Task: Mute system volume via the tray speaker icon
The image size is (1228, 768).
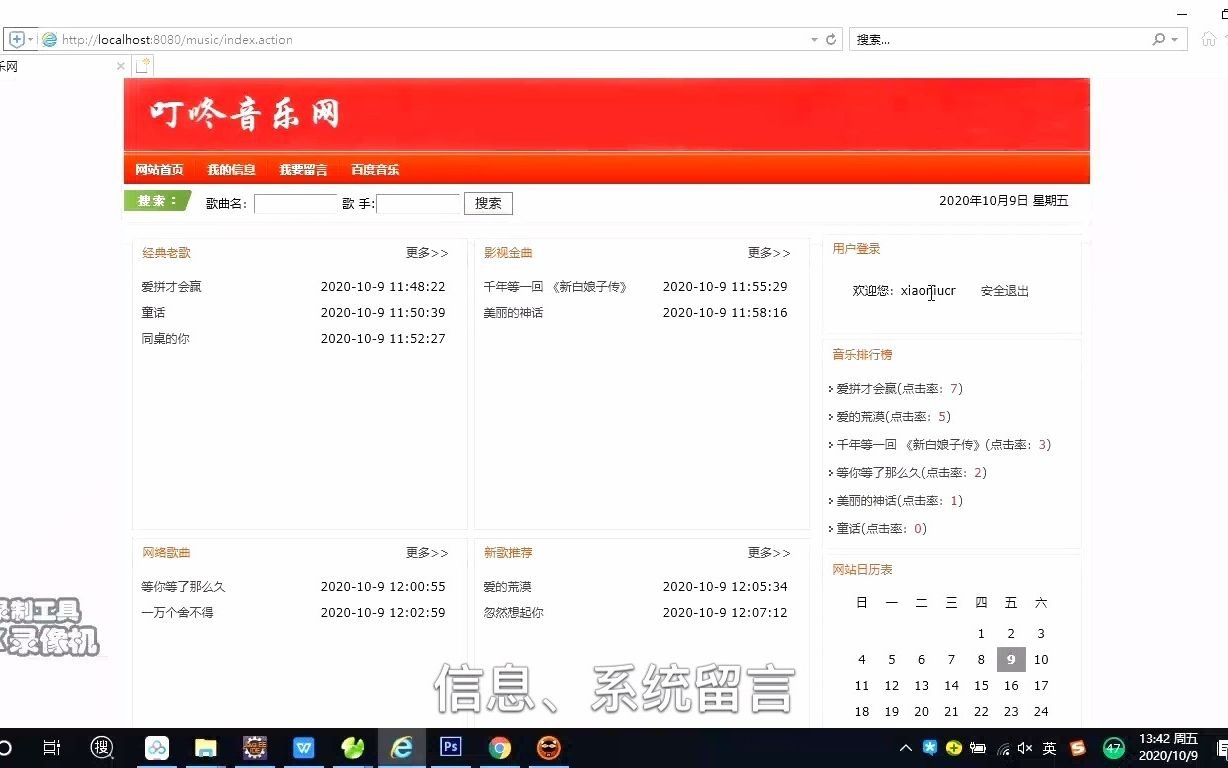Action: tap(1024, 747)
